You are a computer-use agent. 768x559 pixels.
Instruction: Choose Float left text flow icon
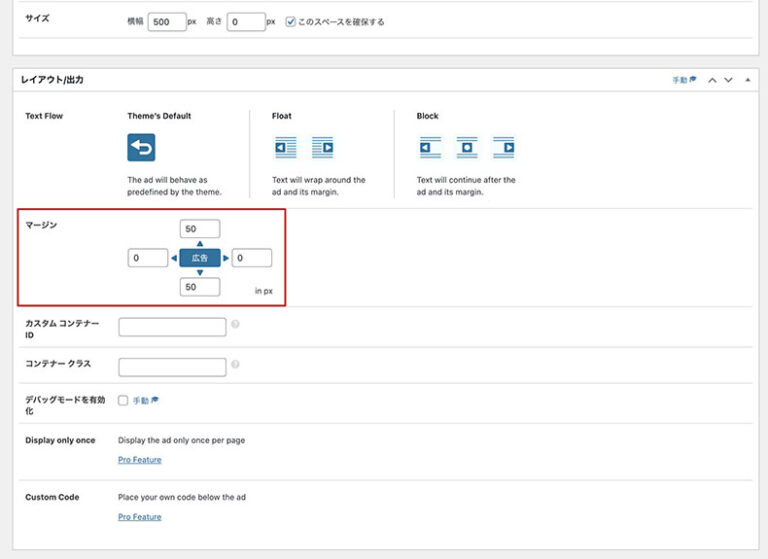[x=286, y=148]
